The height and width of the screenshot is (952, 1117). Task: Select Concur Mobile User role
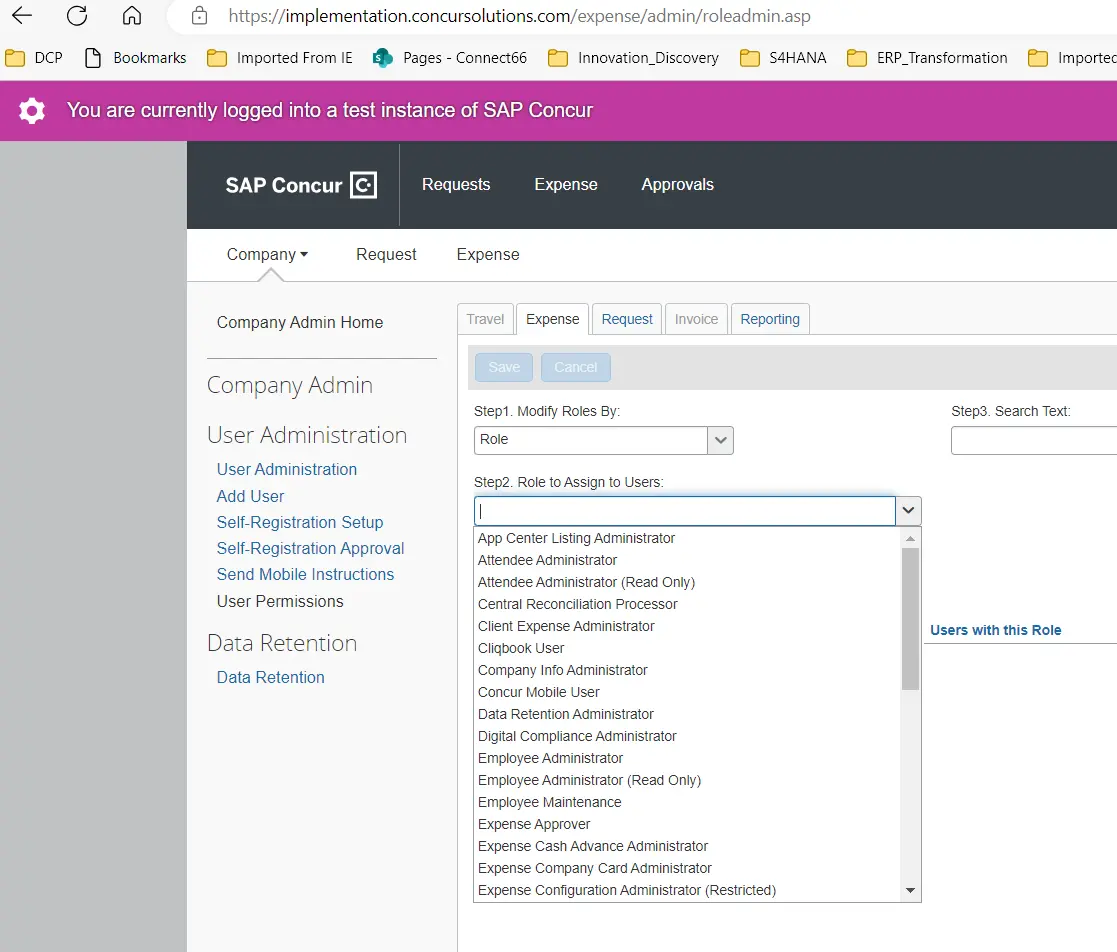pyautogui.click(x=687, y=693)
